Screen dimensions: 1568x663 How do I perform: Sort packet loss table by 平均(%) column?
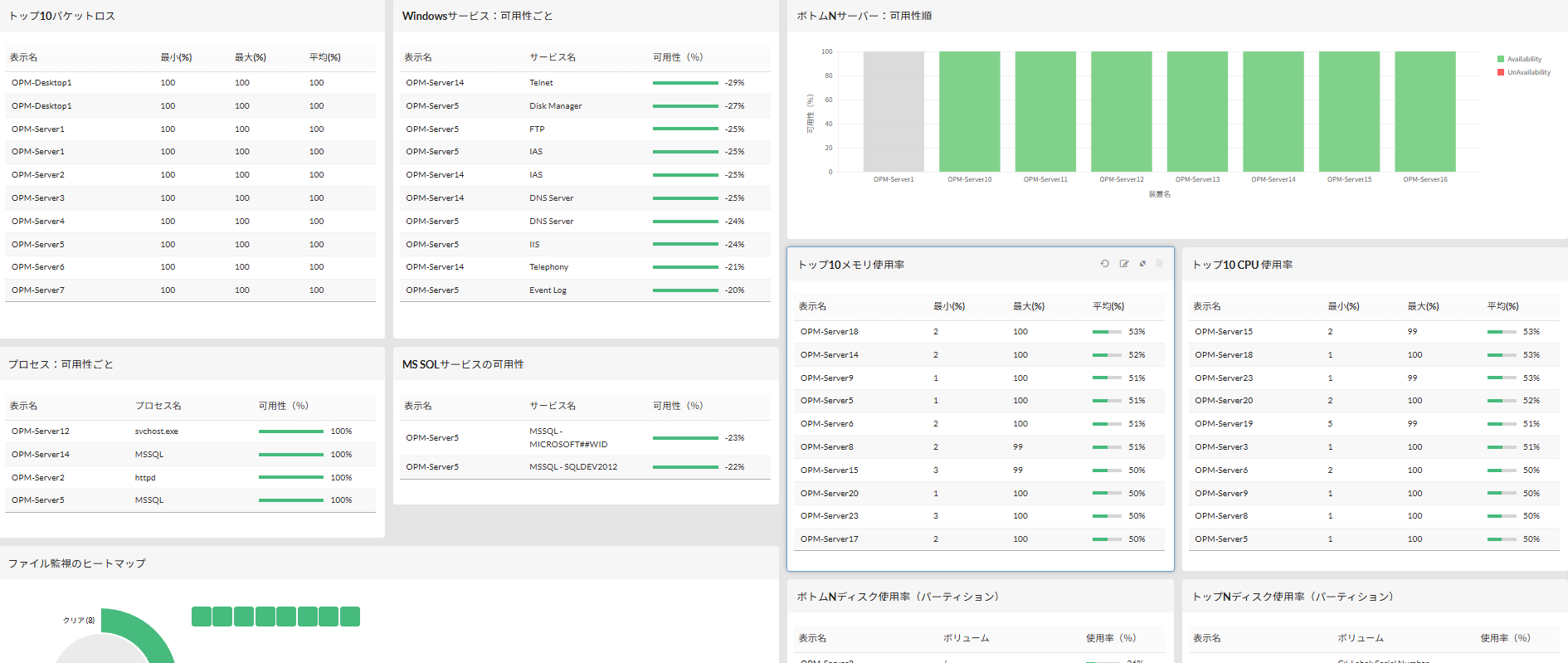[324, 57]
